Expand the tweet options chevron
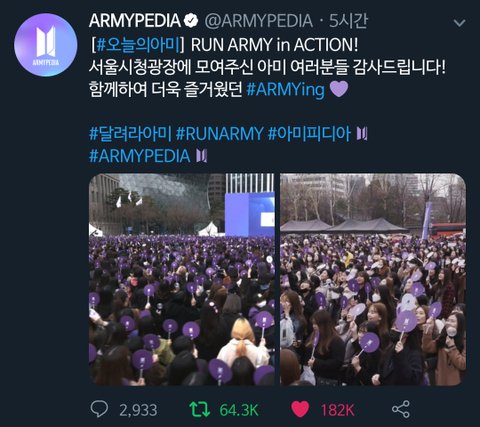The height and width of the screenshot is (427, 480). 460,23
